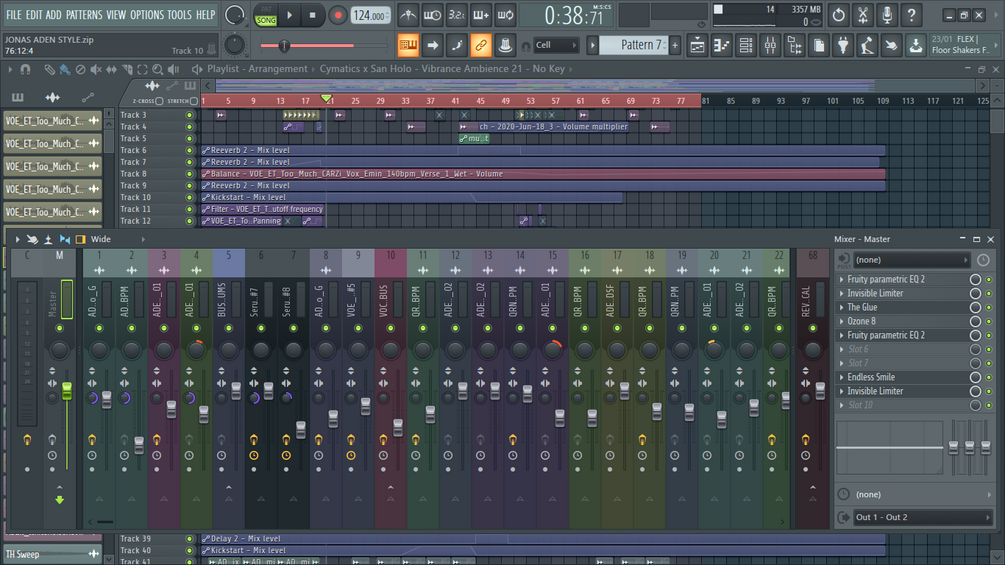Click the Master channel volume fader

67,391
